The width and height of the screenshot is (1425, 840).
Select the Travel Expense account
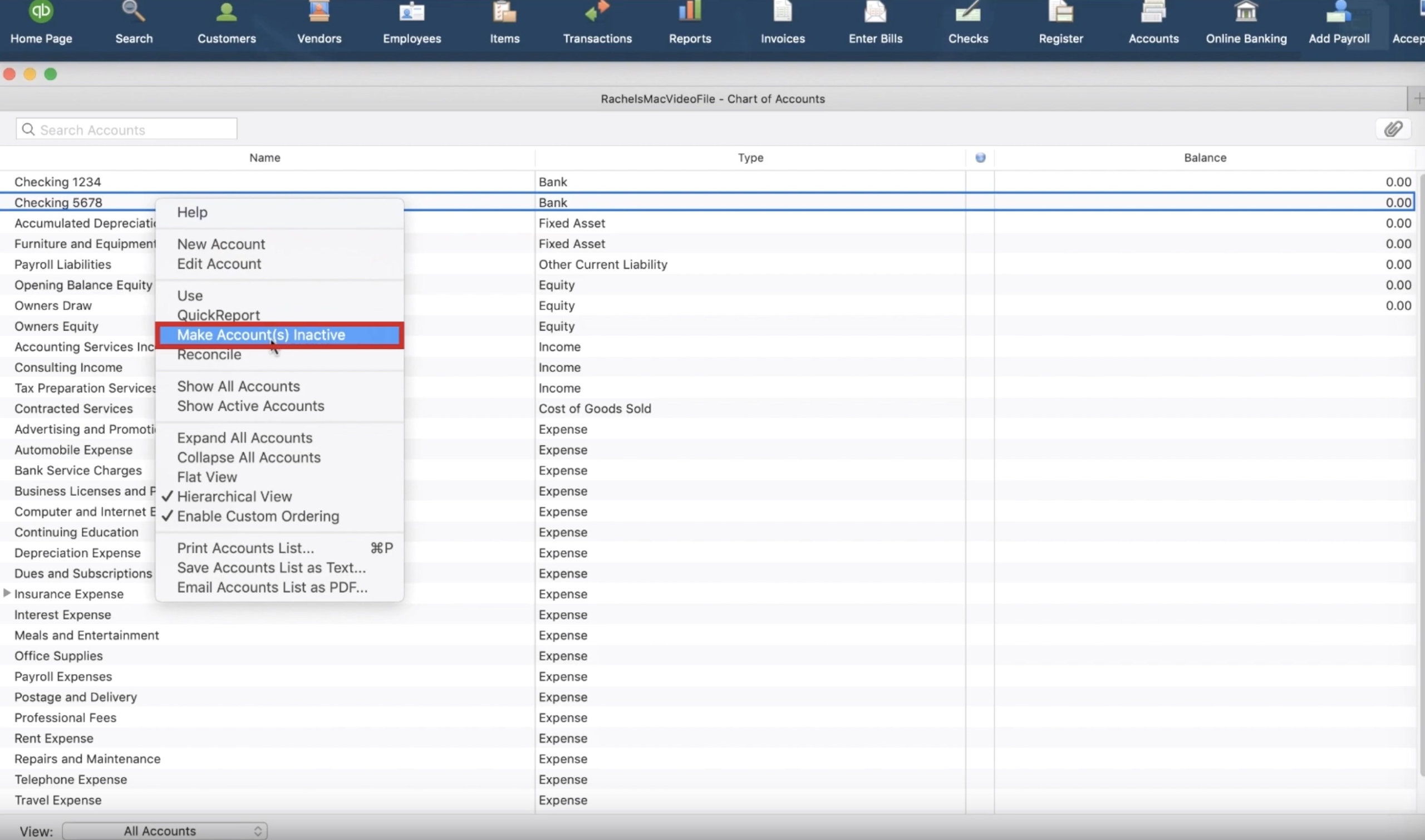[707, 800]
